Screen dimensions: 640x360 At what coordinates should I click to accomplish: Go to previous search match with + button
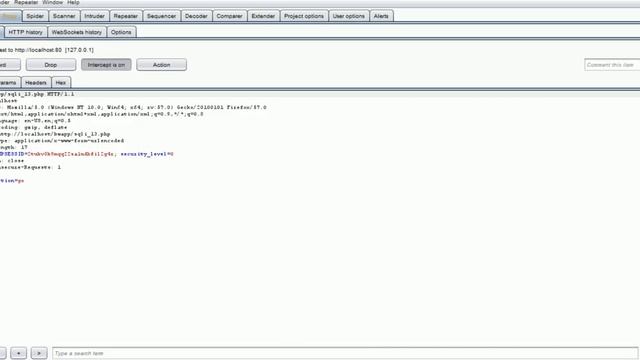18,353
